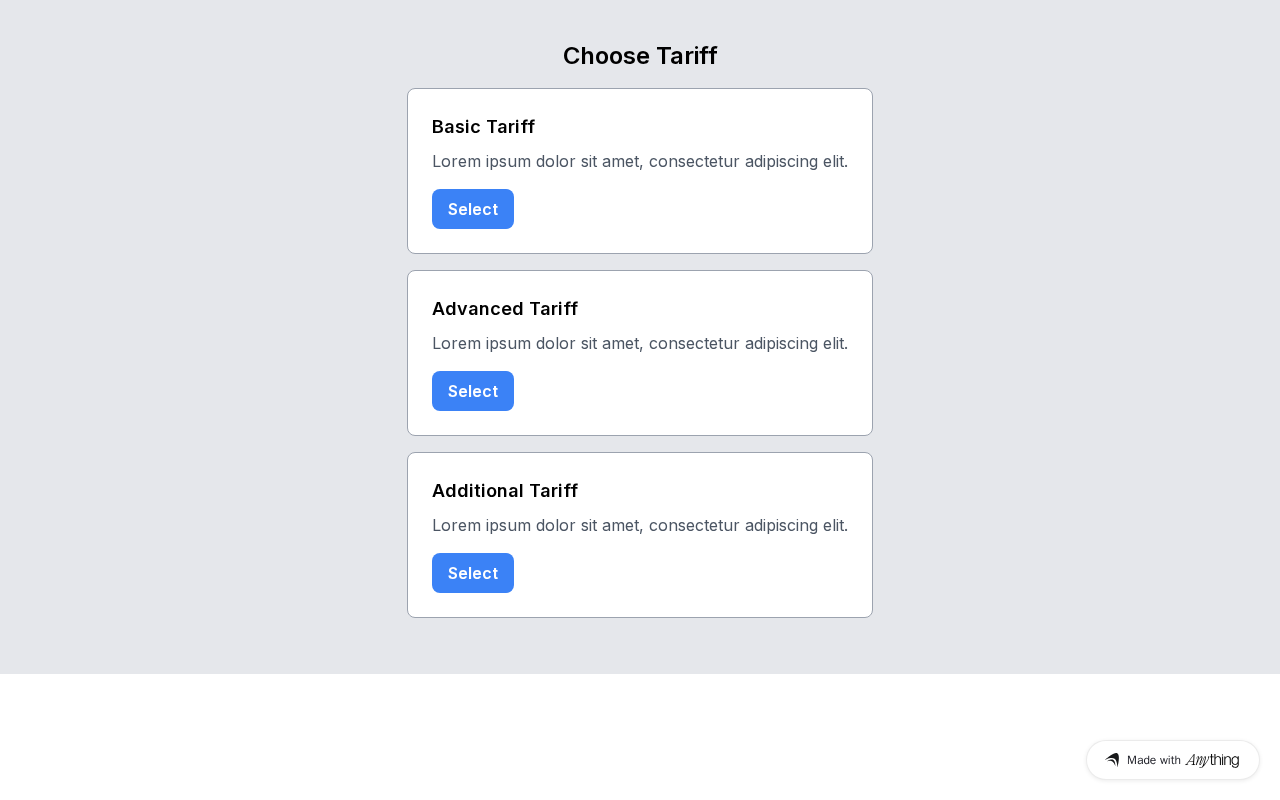Click the Basic Tariff description text
Image resolution: width=1280 pixels, height=800 pixels.
[x=640, y=162]
